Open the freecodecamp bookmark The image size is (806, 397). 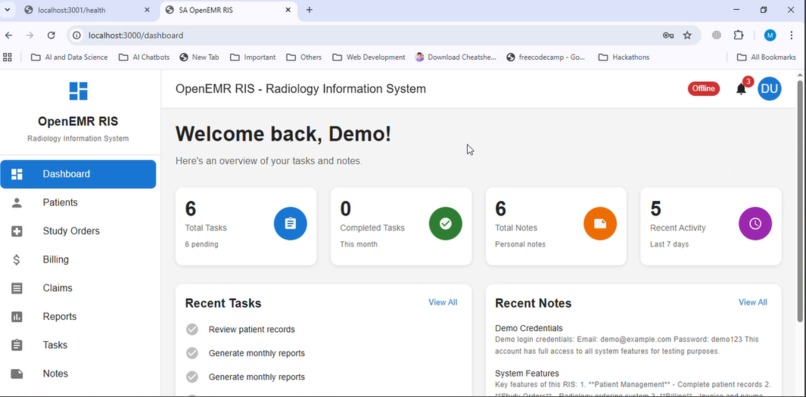point(546,57)
